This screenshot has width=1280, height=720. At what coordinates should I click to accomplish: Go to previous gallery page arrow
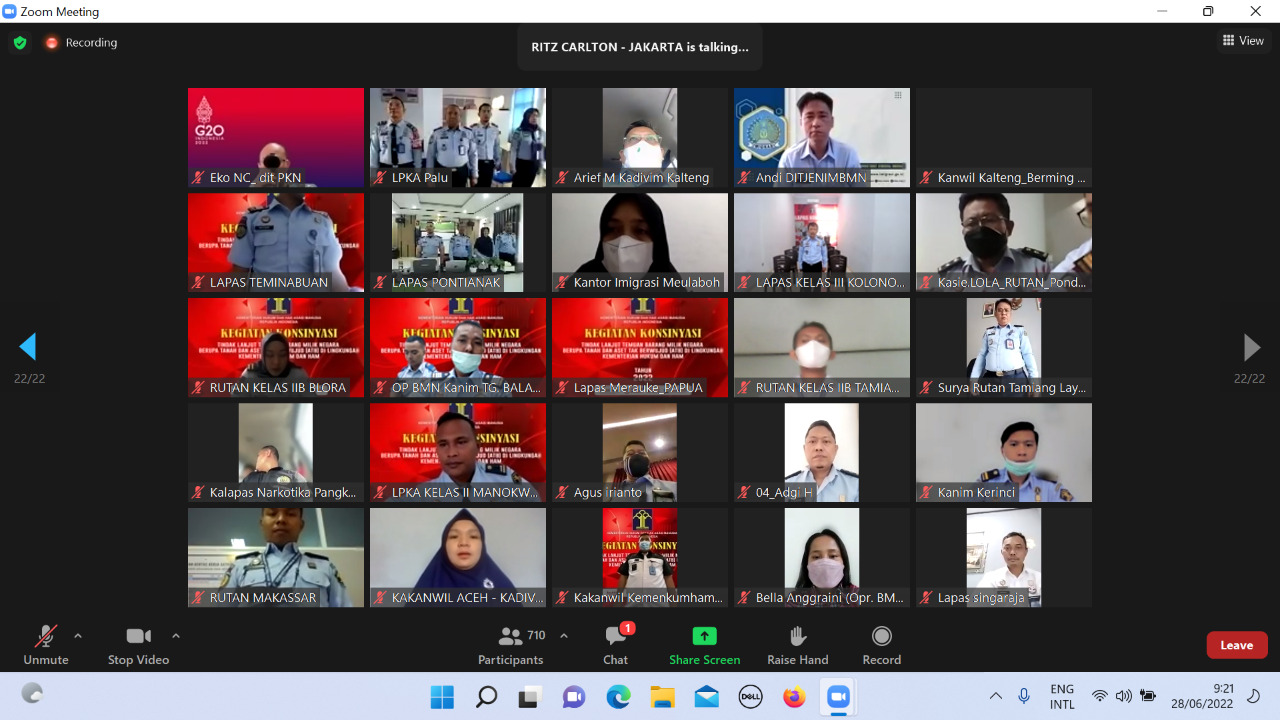click(28, 347)
